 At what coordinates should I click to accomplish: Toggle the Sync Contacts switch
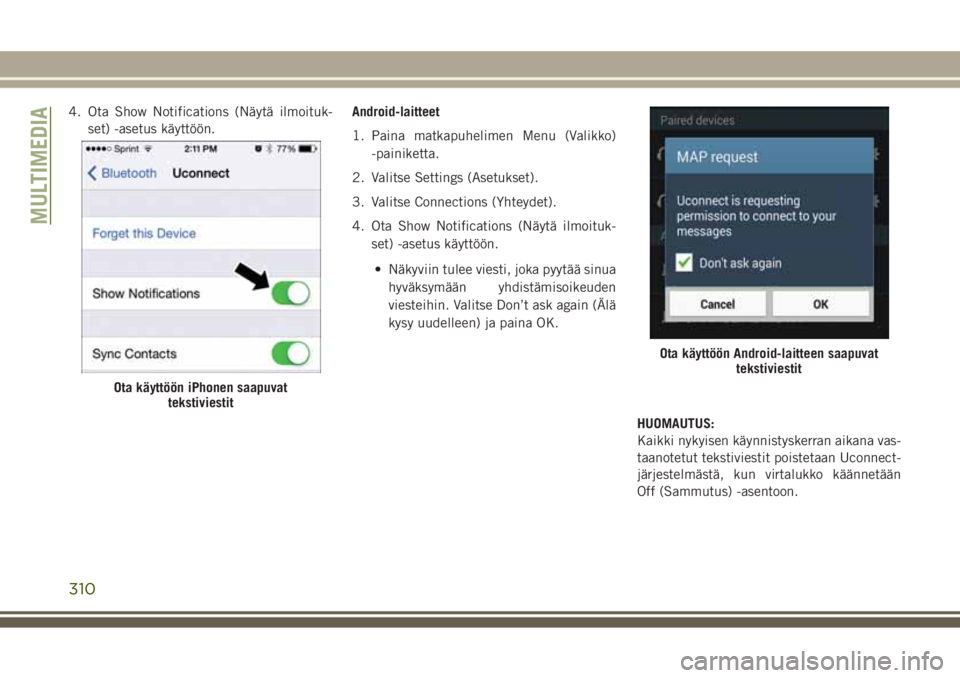tap(291, 353)
